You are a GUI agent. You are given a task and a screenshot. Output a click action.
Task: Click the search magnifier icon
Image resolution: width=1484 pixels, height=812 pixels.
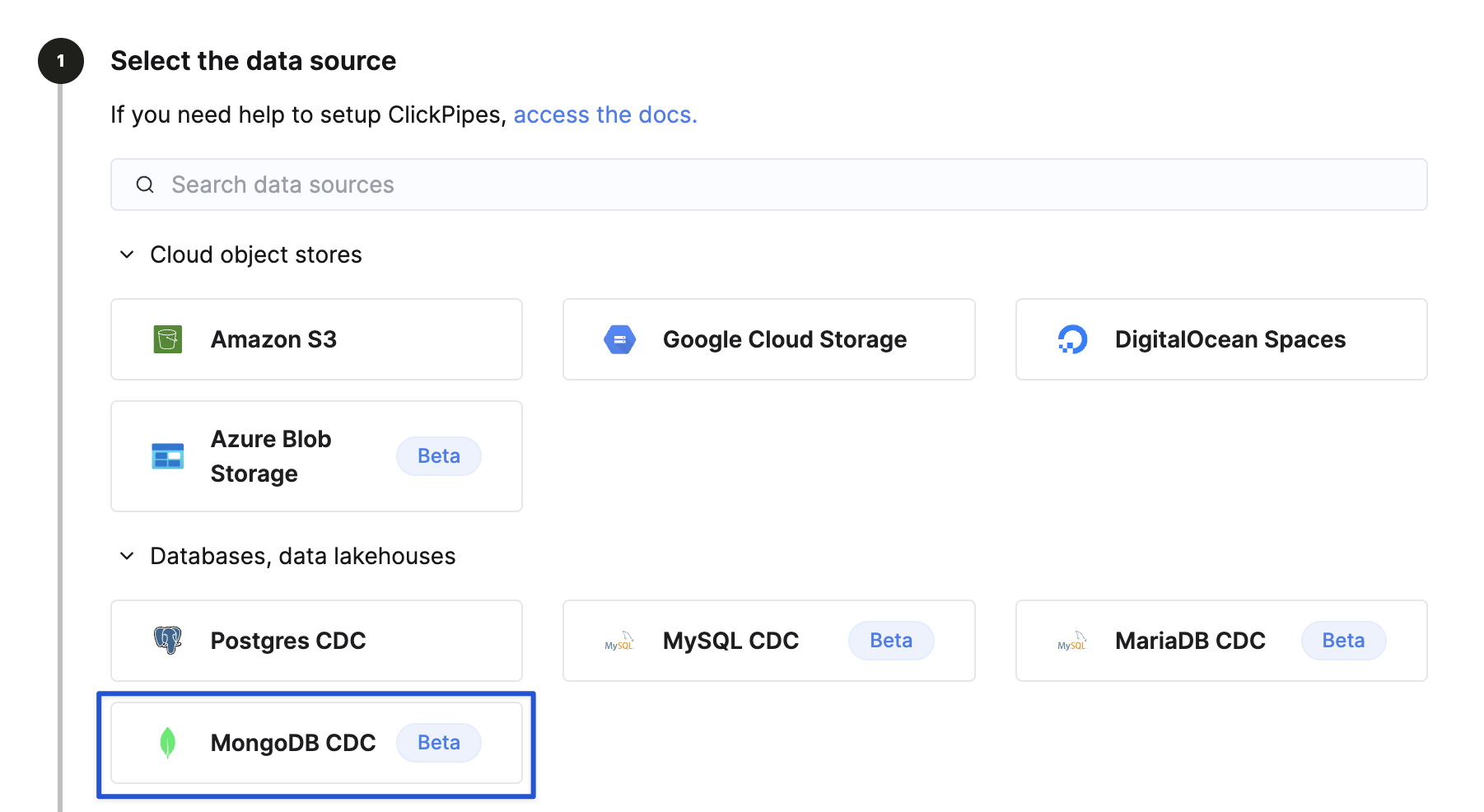(x=145, y=184)
